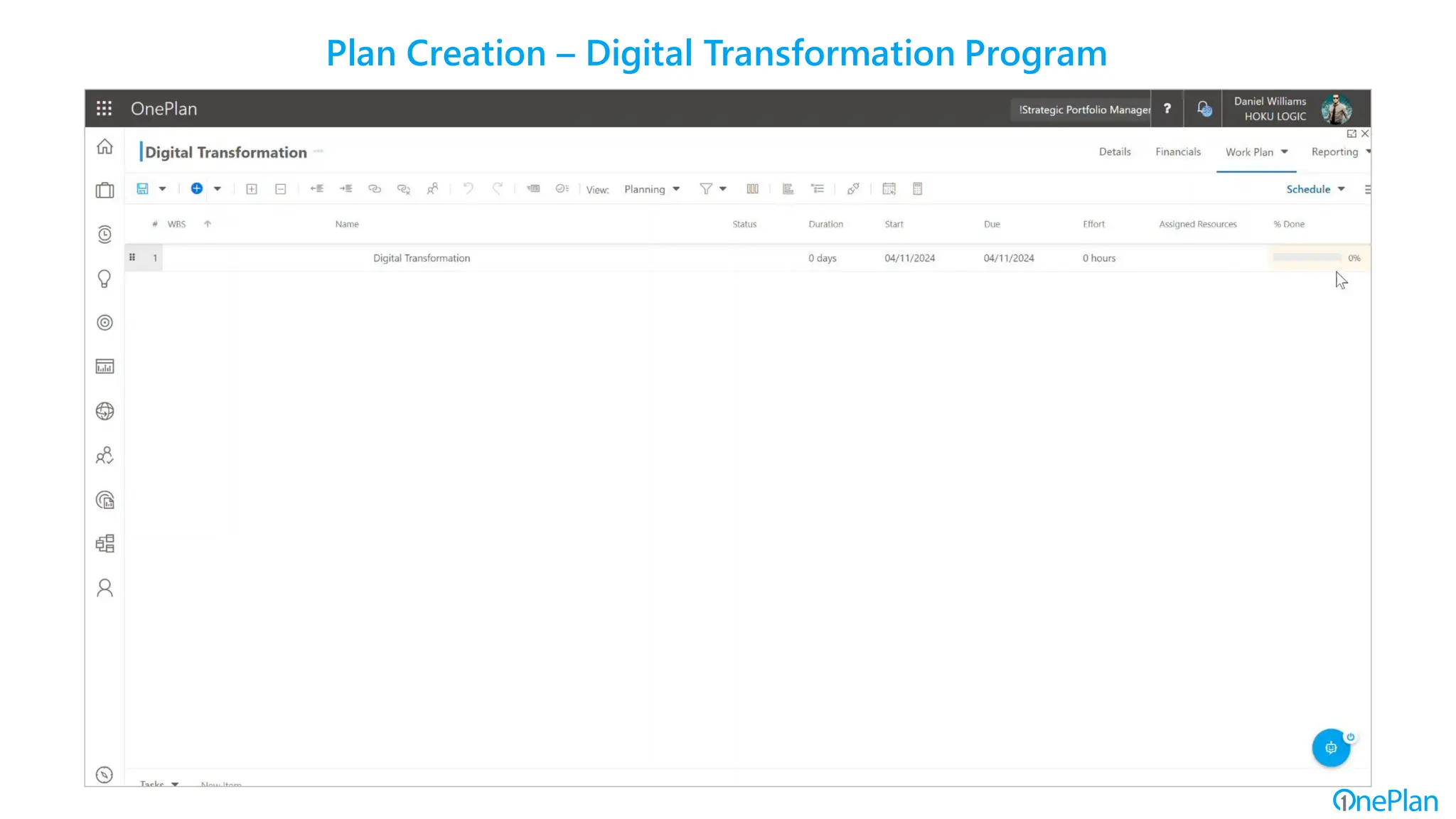Image resolution: width=1456 pixels, height=819 pixels.
Task: Open the reports pie-chart sidebar icon
Action: [x=105, y=500]
